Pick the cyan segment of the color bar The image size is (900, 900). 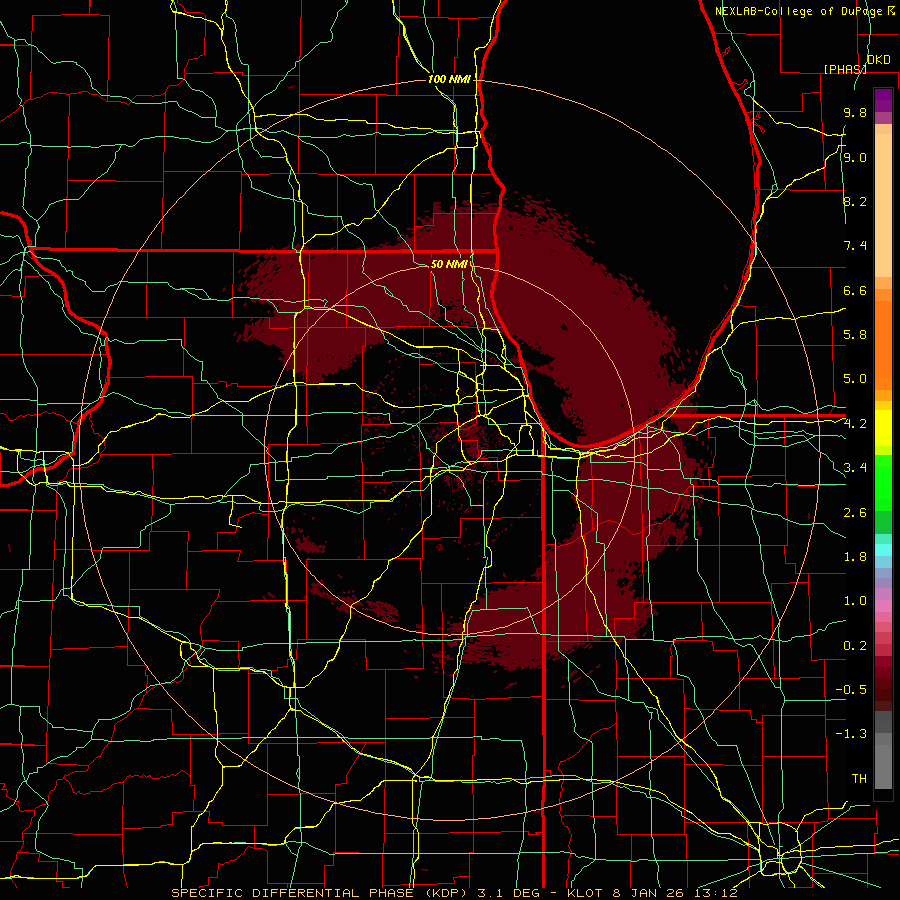(883, 550)
